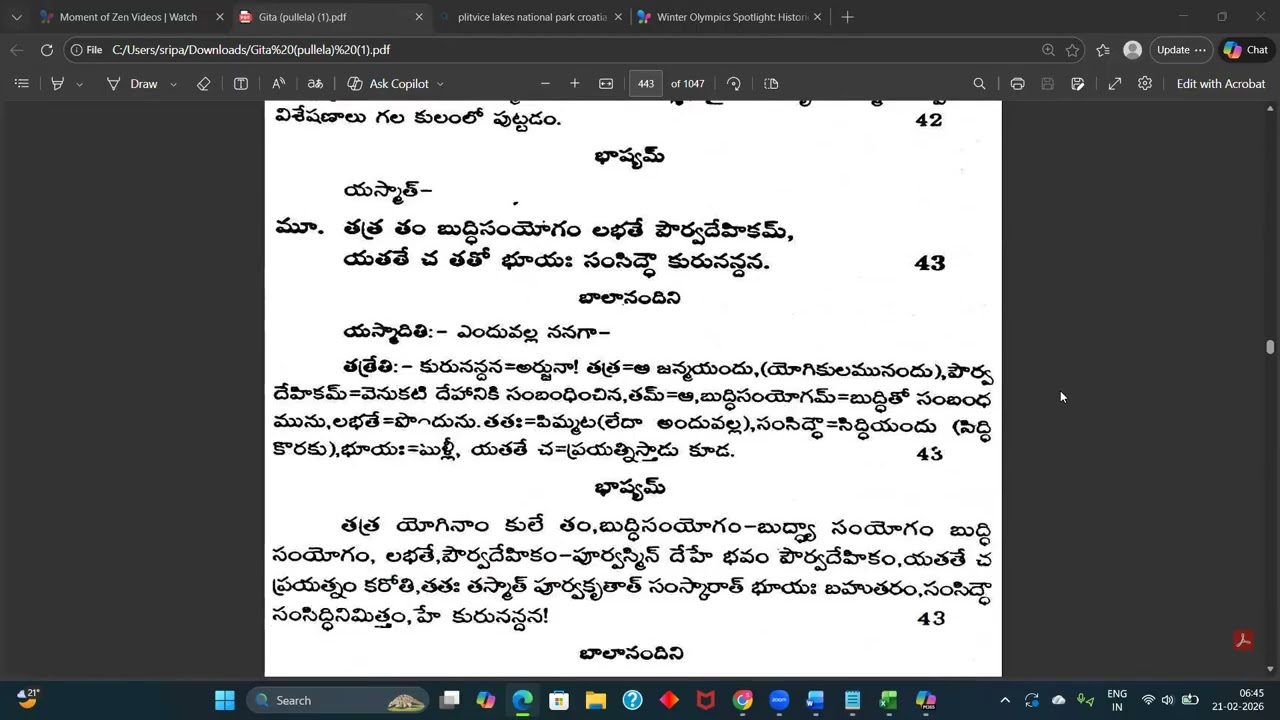
Task: Zoom in the PDF page
Action: [x=575, y=84]
